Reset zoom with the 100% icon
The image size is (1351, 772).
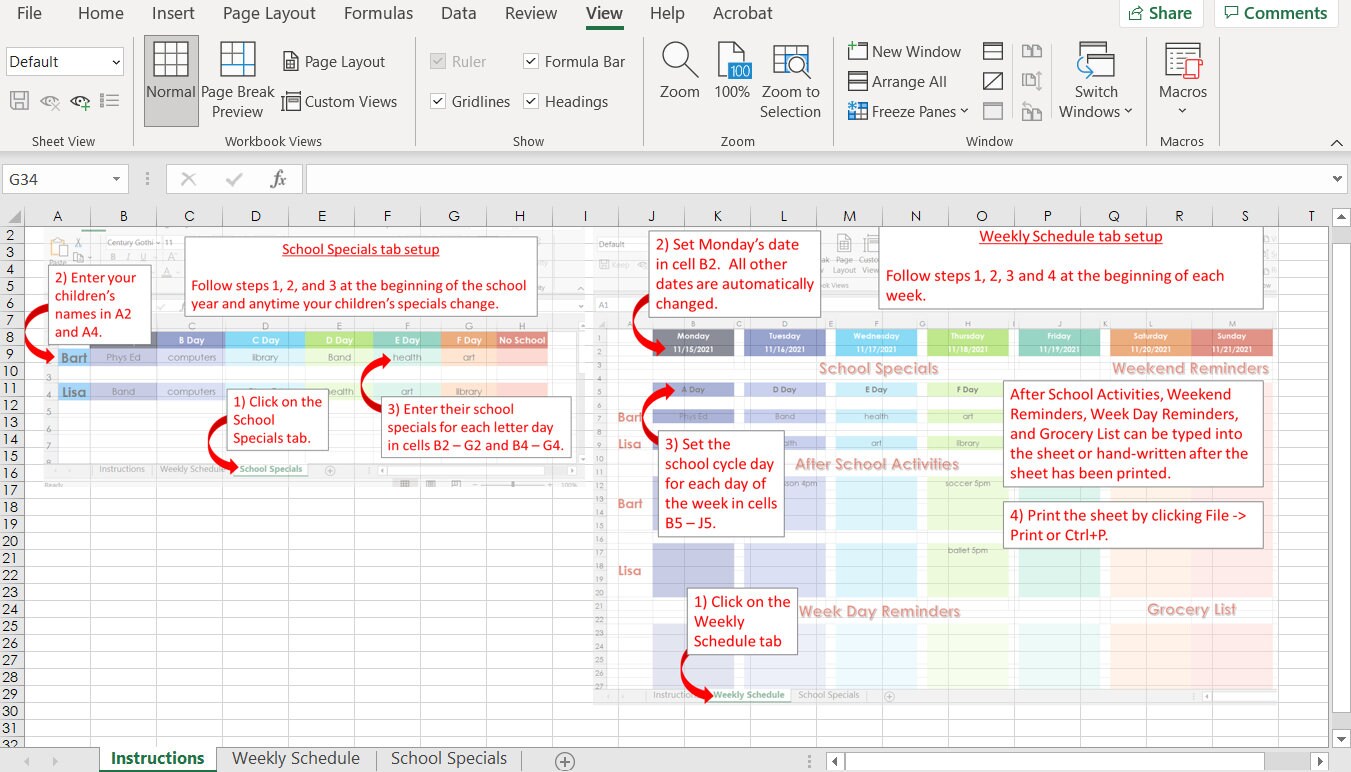(x=731, y=80)
